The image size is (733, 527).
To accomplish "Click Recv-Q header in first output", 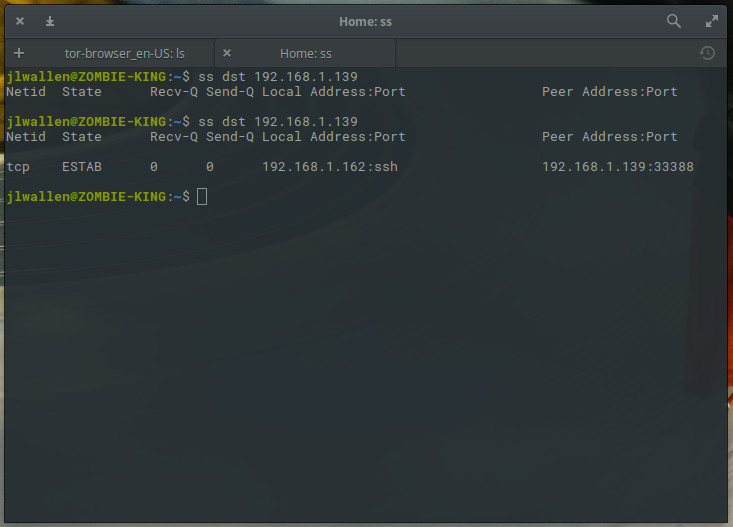I will point(174,92).
